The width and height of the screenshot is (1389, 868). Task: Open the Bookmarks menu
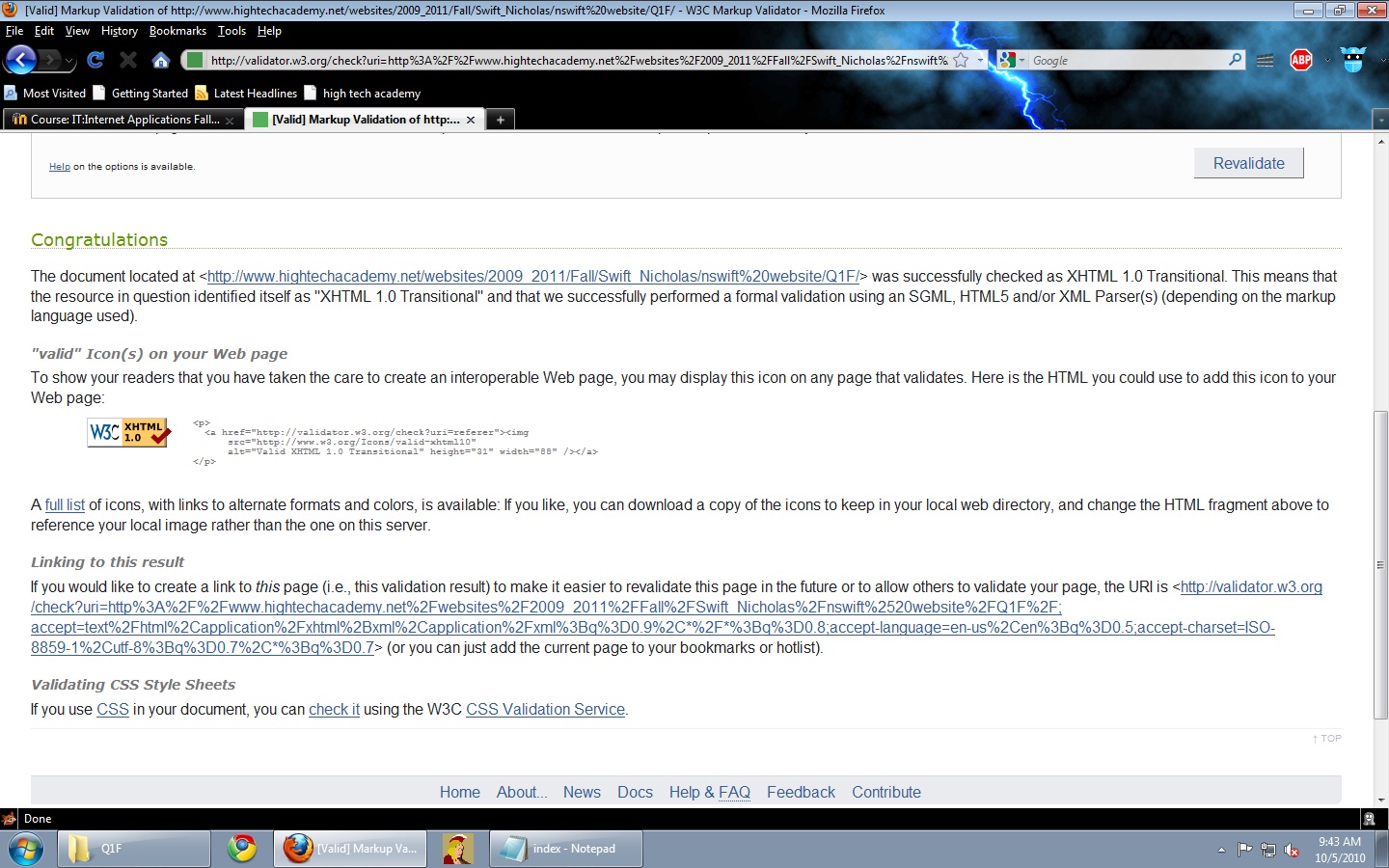point(177,31)
